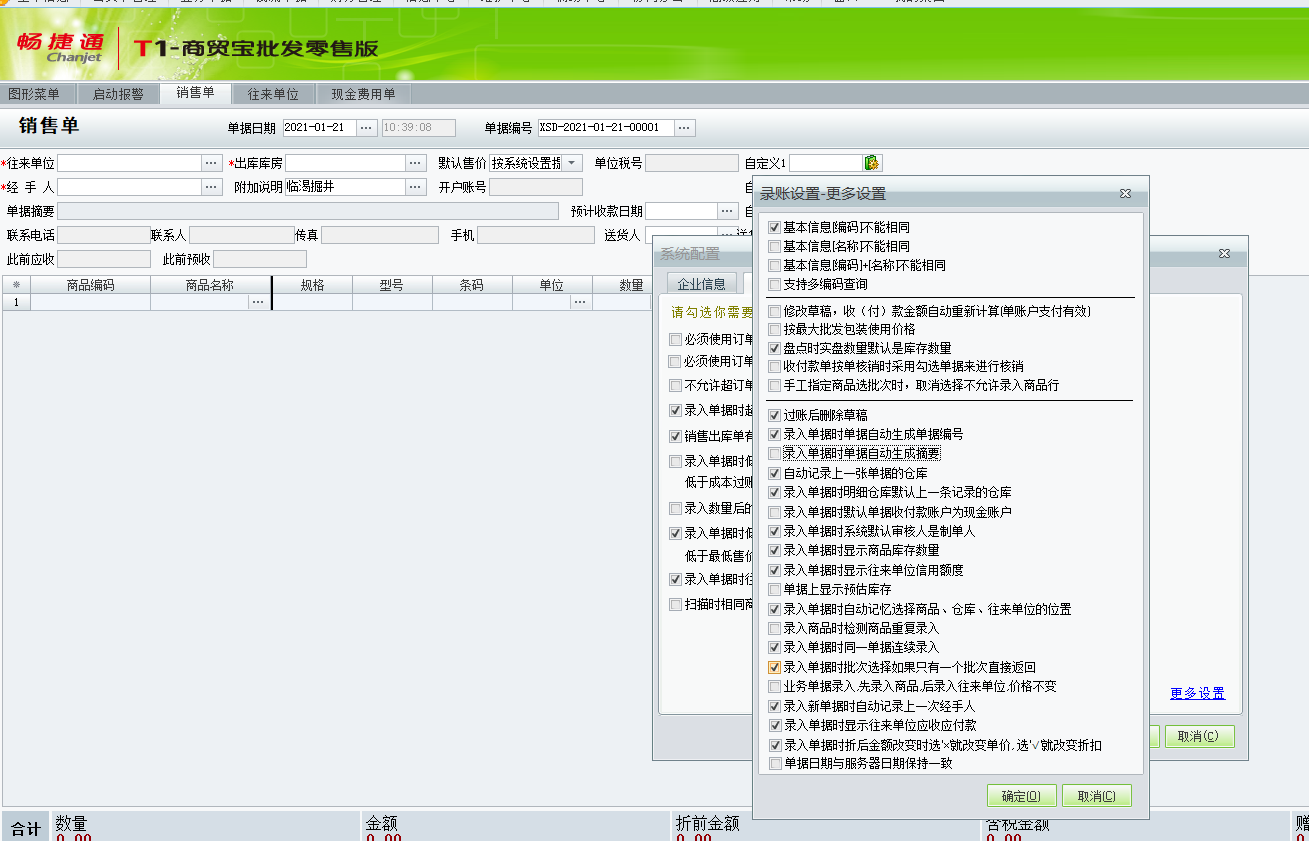Screen dimensions: 1309x841
Task: Click the 往来单位 input field
Action: point(130,163)
